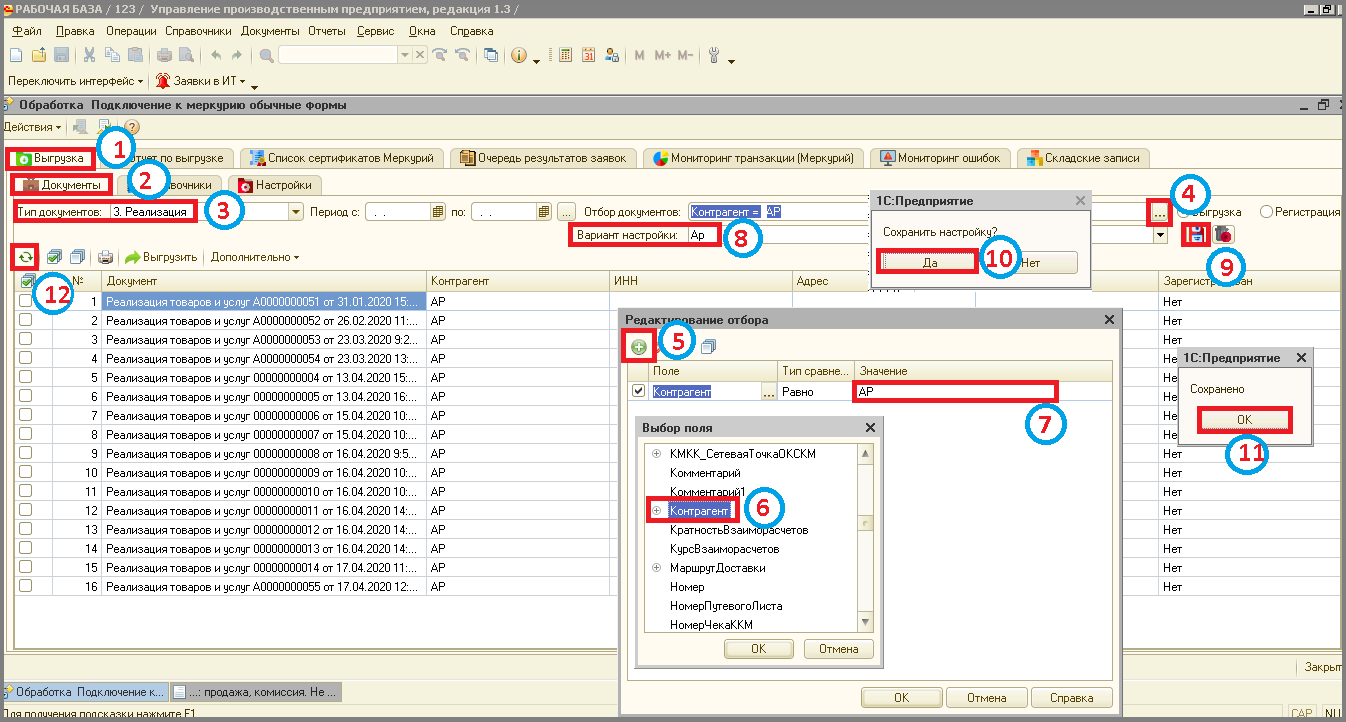1346x722 pixels.
Task: Click the green refresh list icon
Action: pyautogui.click(x=26, y=257)
